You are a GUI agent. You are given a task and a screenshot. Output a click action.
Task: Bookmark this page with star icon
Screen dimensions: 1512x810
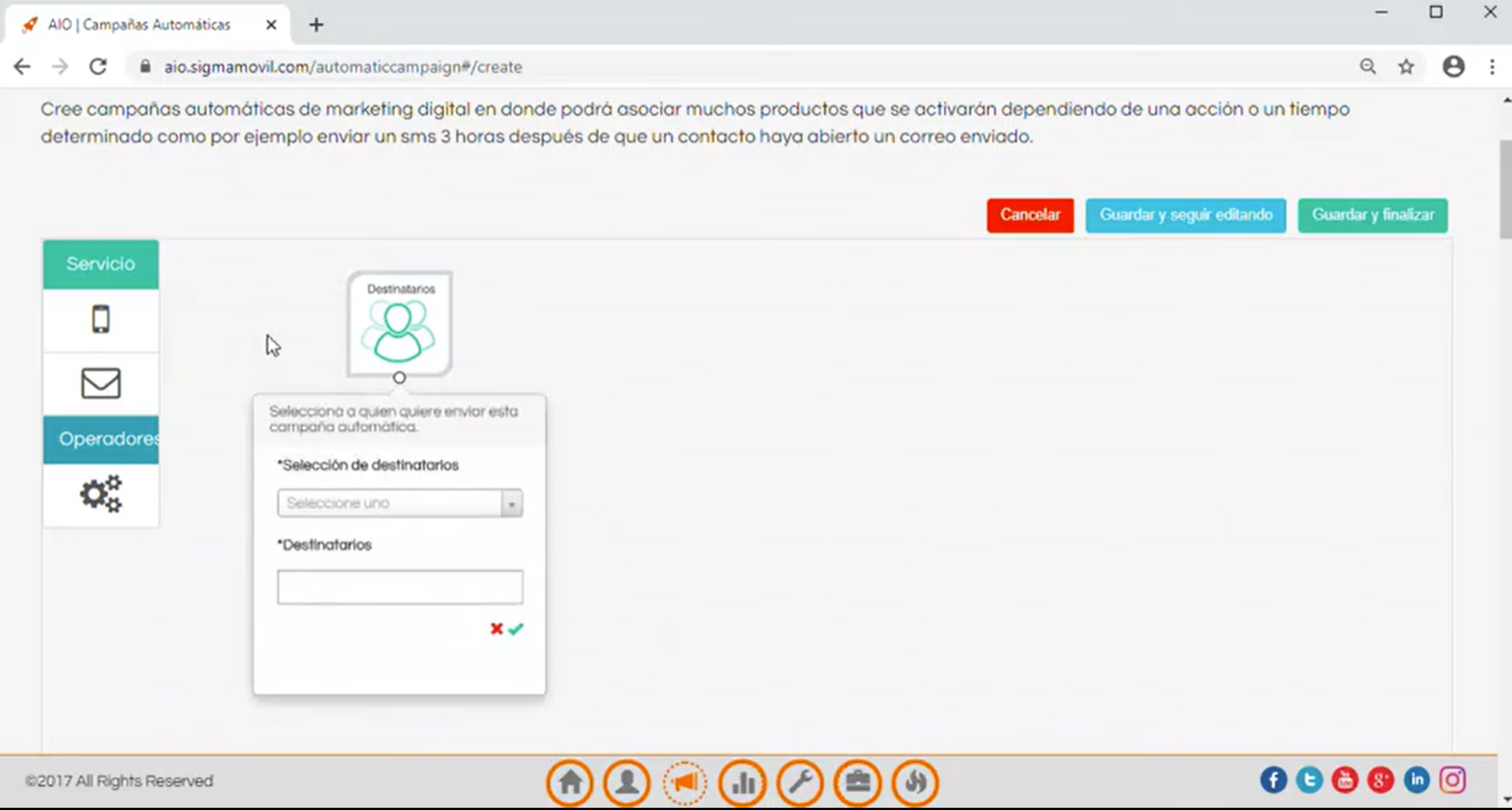click(x=1406, y=66)
